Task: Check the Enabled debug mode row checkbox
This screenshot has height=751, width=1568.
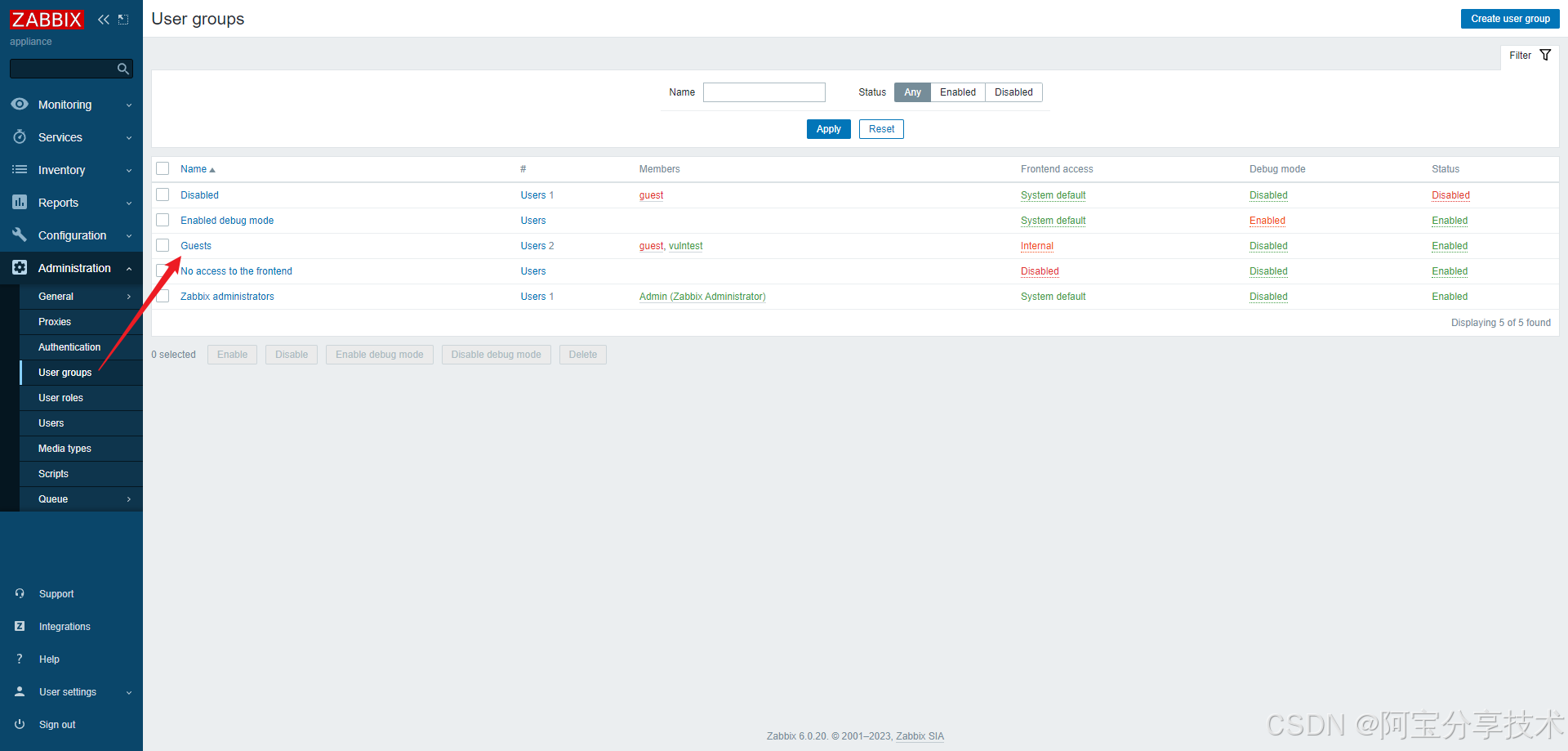Action: click(x=163, y=221)
